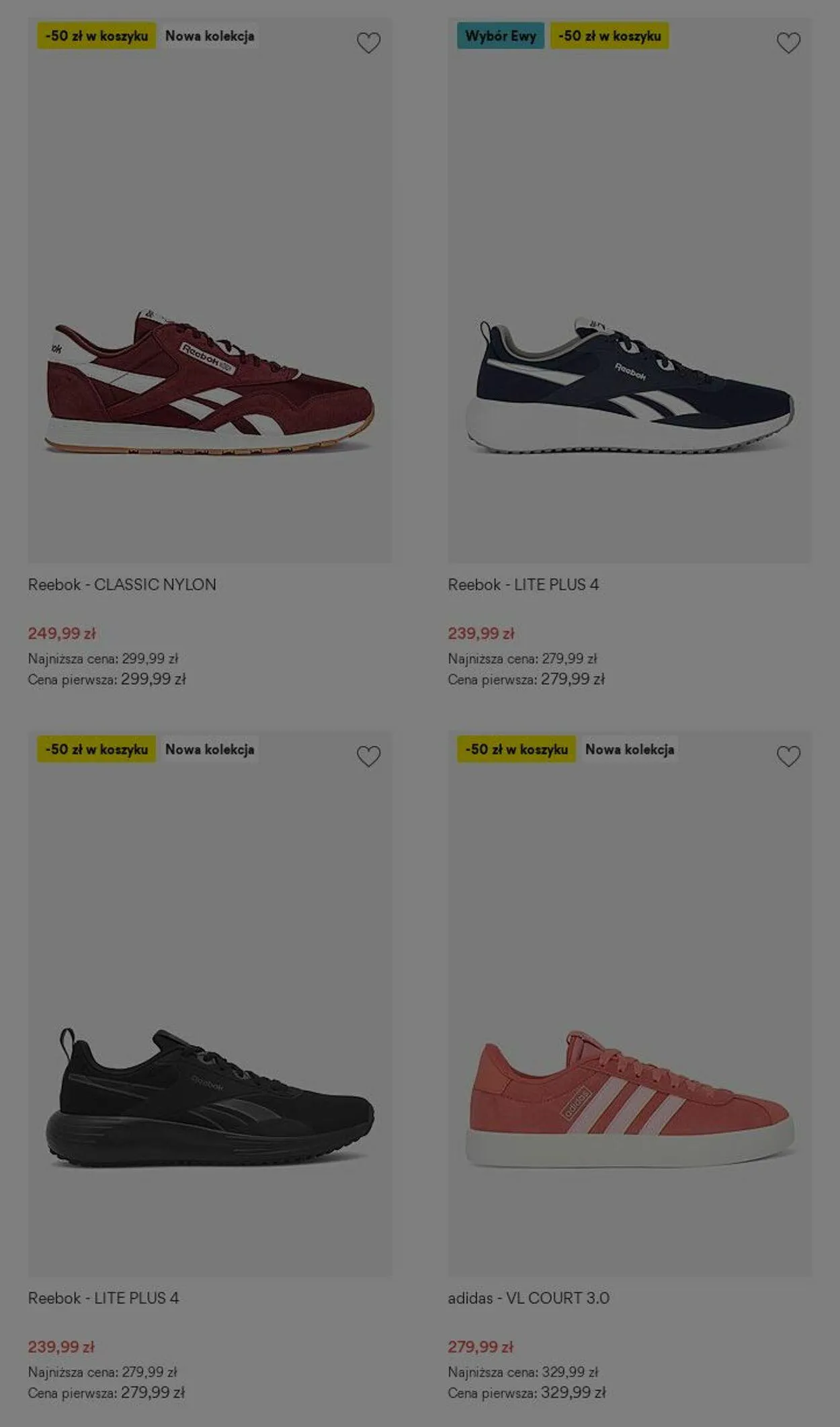Toggle heart icon on adidas VL Court 3.0
The image size is (840, 1427).
[788, 756]
